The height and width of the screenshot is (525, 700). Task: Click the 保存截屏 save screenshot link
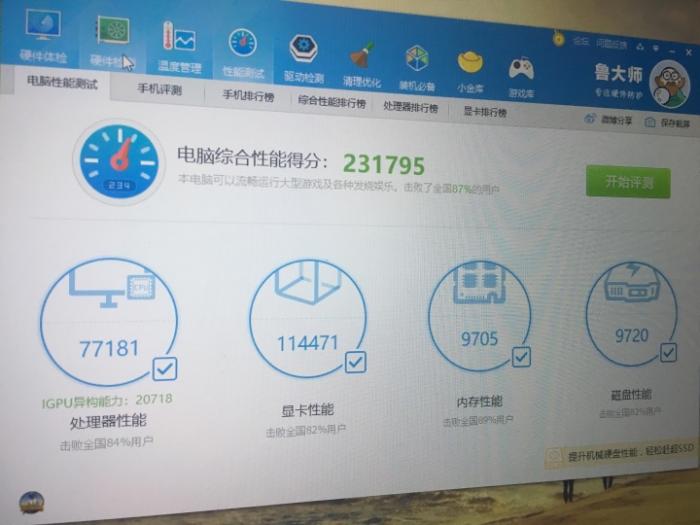pos(669,123)
